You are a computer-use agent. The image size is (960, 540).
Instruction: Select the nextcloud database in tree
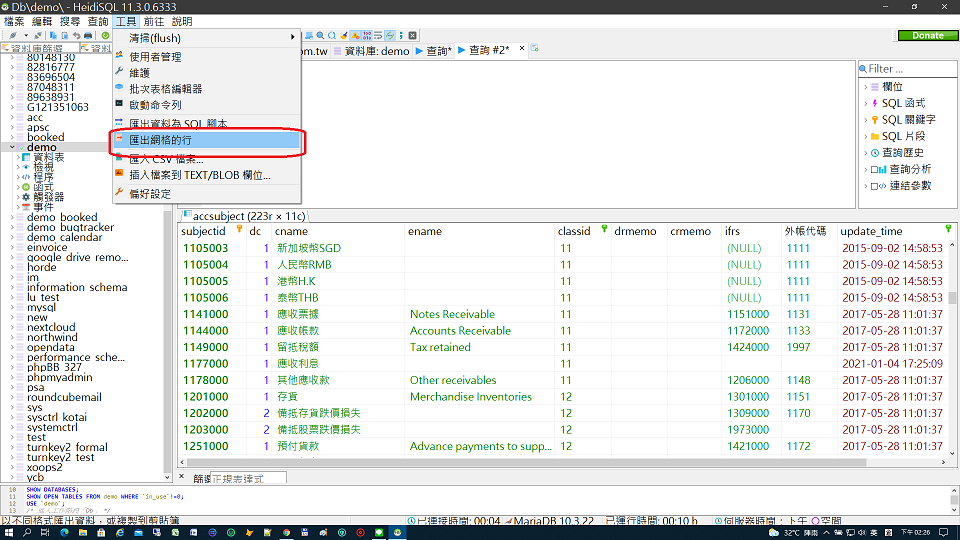coord(51,328)
